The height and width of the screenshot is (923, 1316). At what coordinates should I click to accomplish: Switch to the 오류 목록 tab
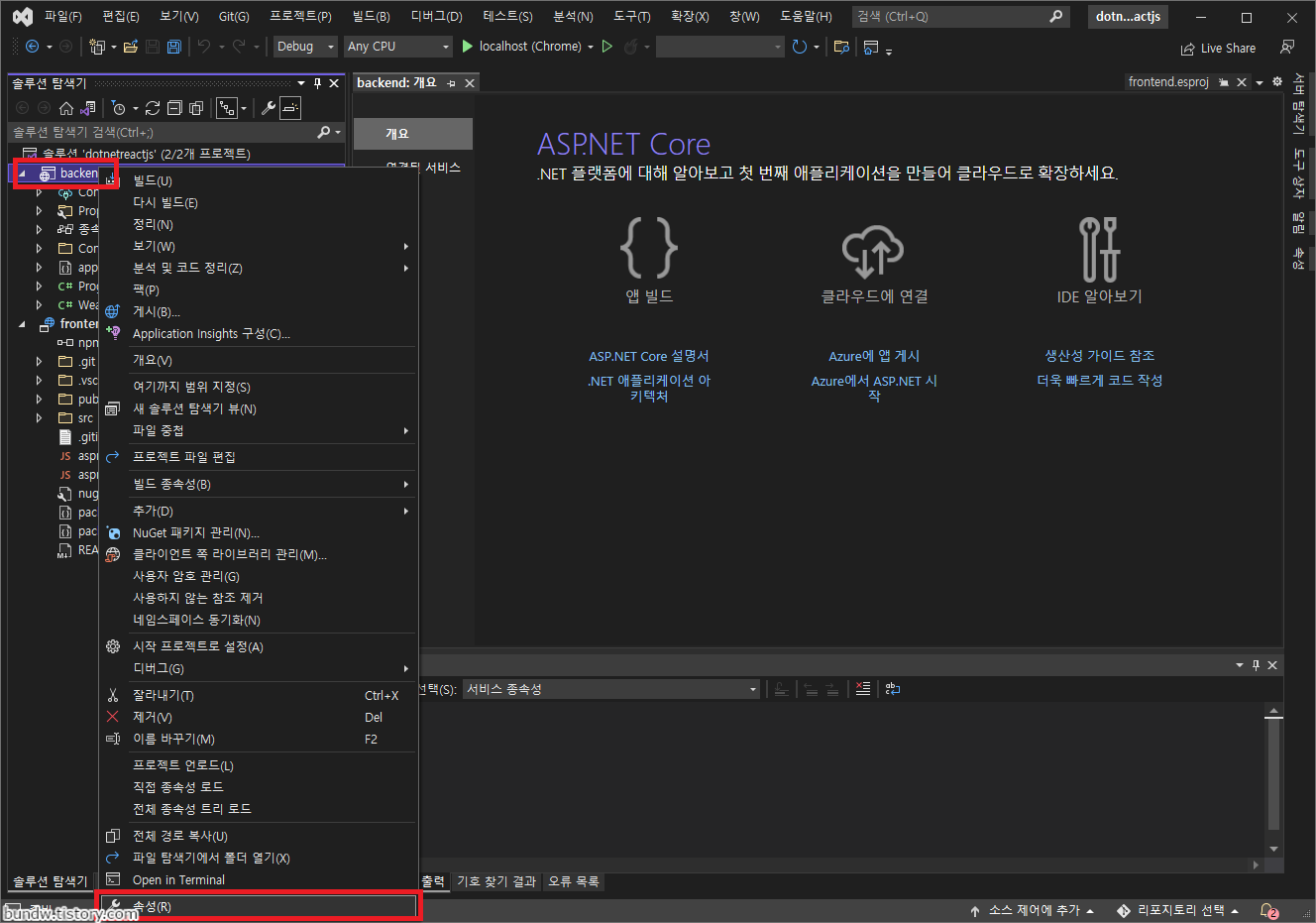coord(573,881)
